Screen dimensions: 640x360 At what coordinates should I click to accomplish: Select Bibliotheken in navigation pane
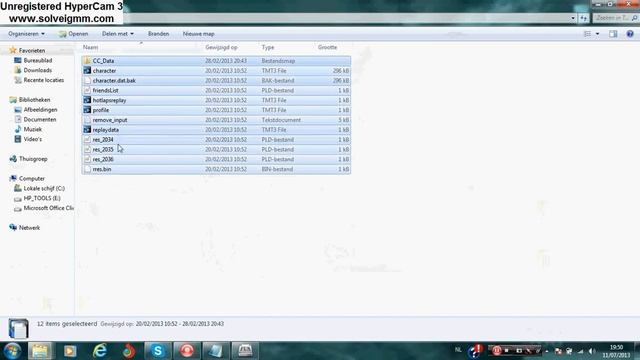(35, 100)
